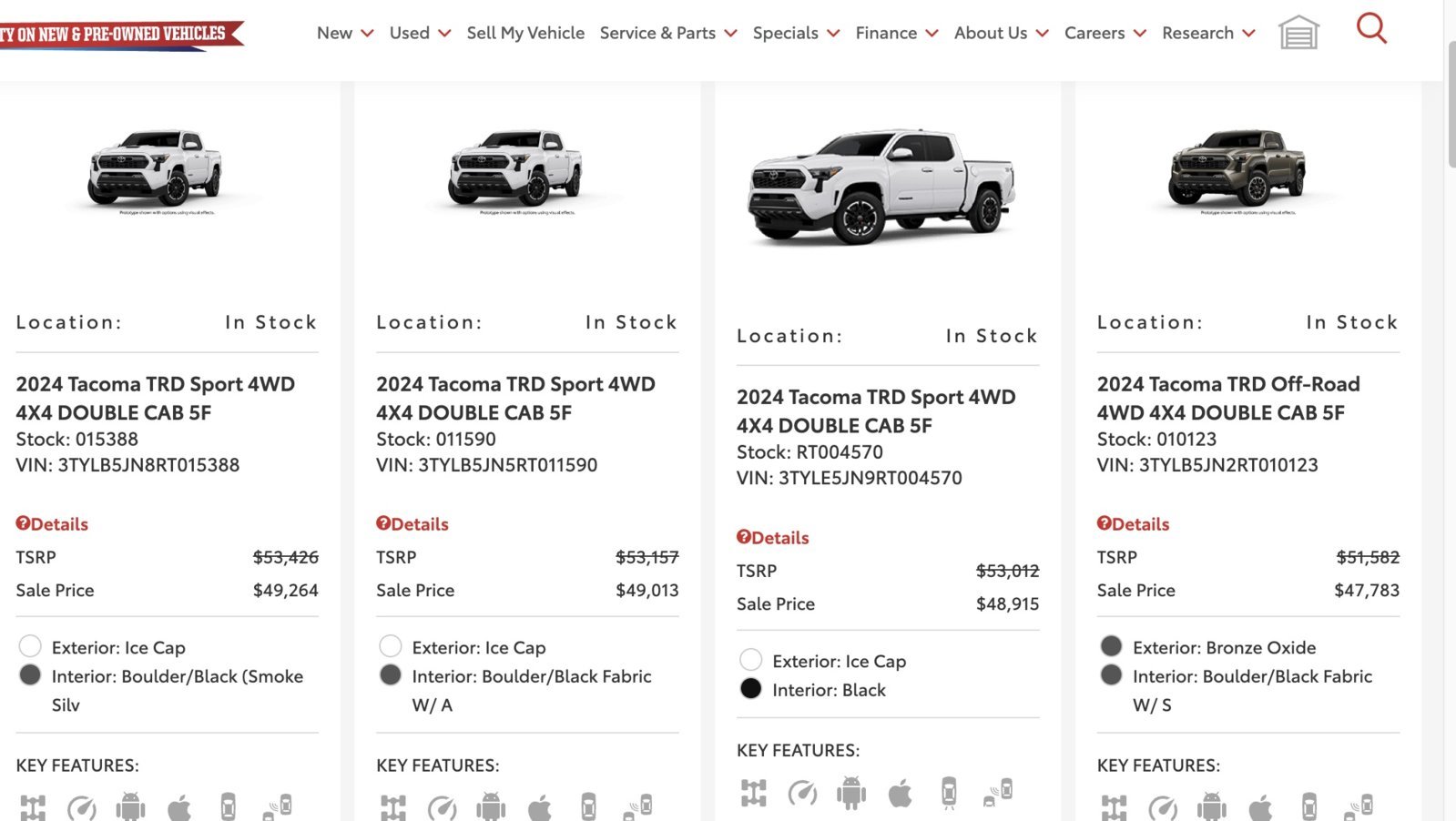Click Android Auto icon on stock 010123
The height and width of the screenshot is (821, 1456).
1212,806
